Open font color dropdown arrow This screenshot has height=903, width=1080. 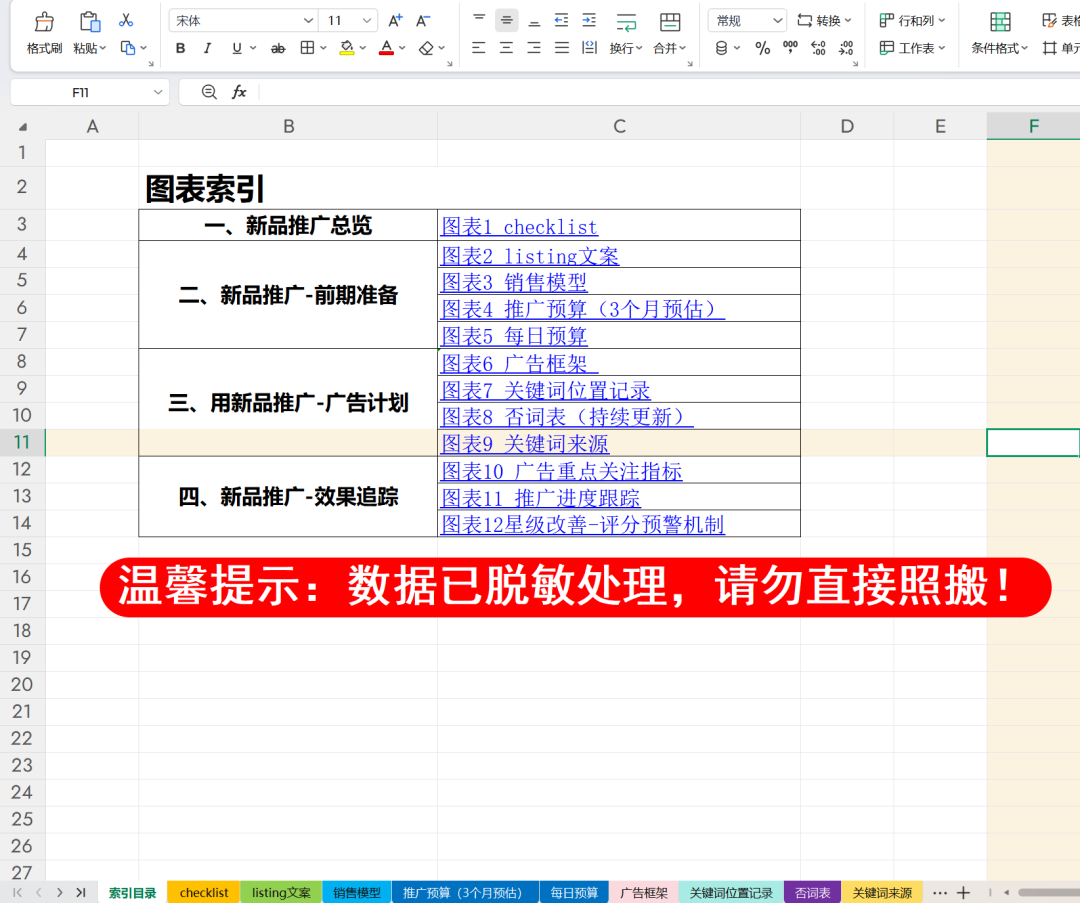[402, 48]
